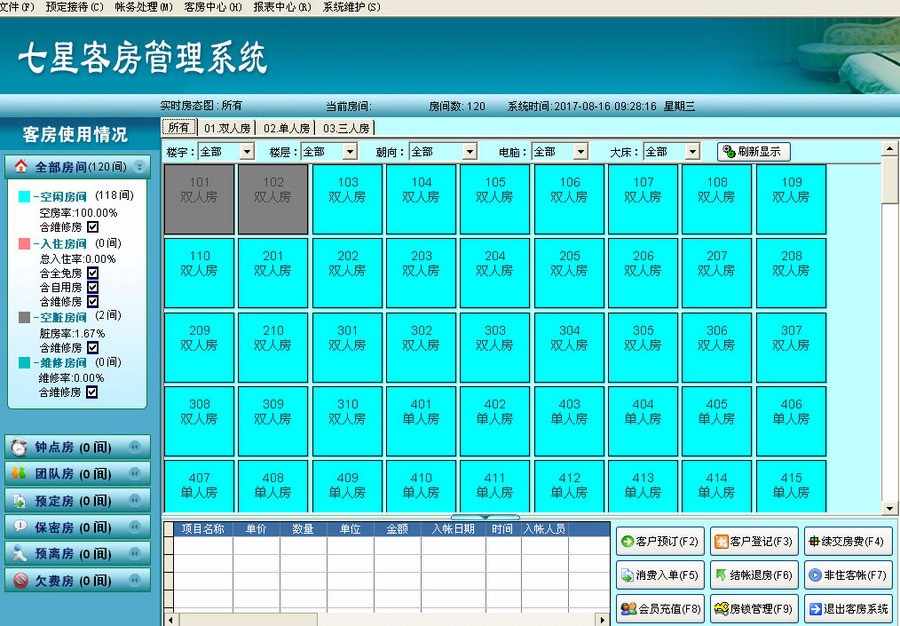900x626 pixels.
Task: Click the red prohibited icon of 欠费房
Action: tap(20, 580)
